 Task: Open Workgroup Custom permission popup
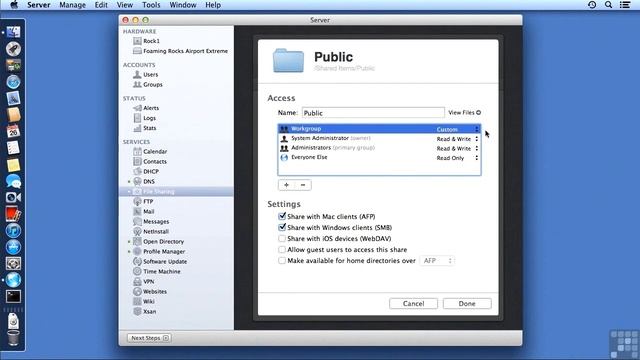pos(458,129)
